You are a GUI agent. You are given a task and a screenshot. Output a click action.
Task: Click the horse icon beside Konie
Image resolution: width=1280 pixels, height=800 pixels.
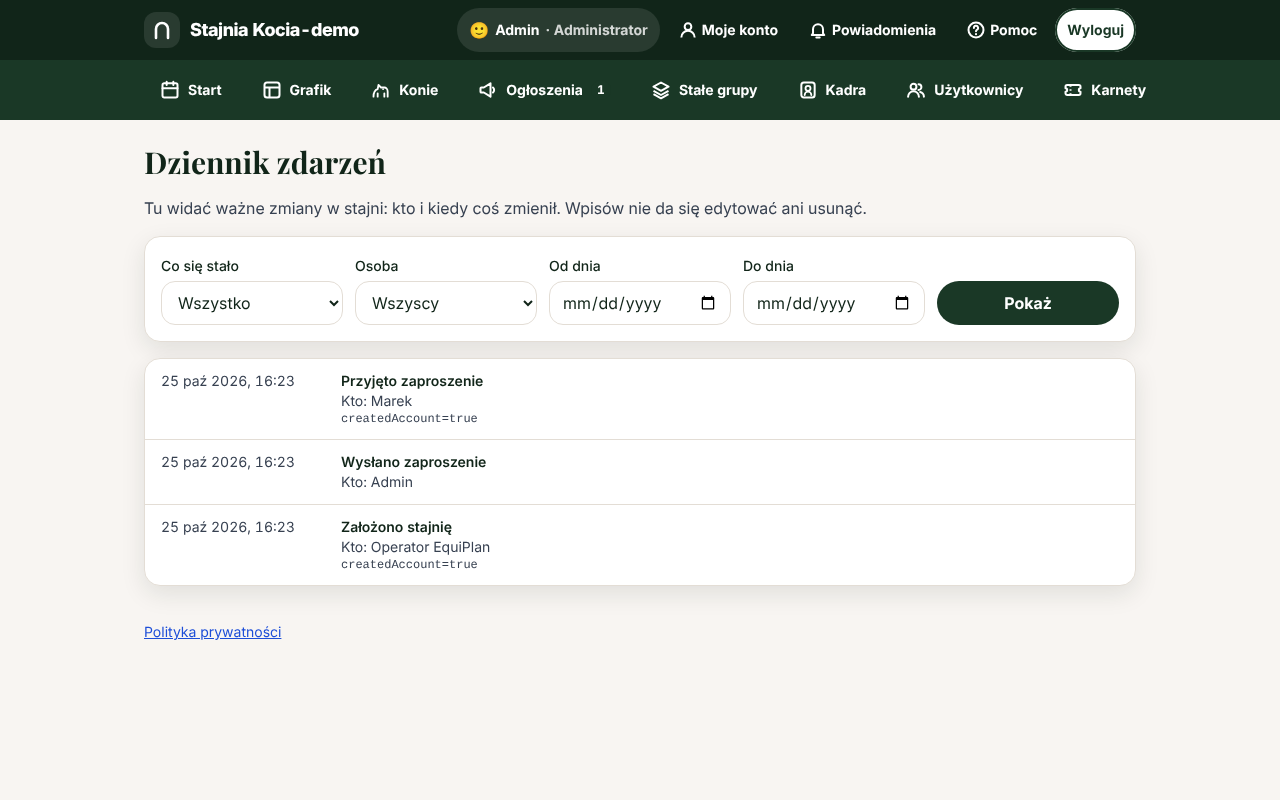click(381, 90)
